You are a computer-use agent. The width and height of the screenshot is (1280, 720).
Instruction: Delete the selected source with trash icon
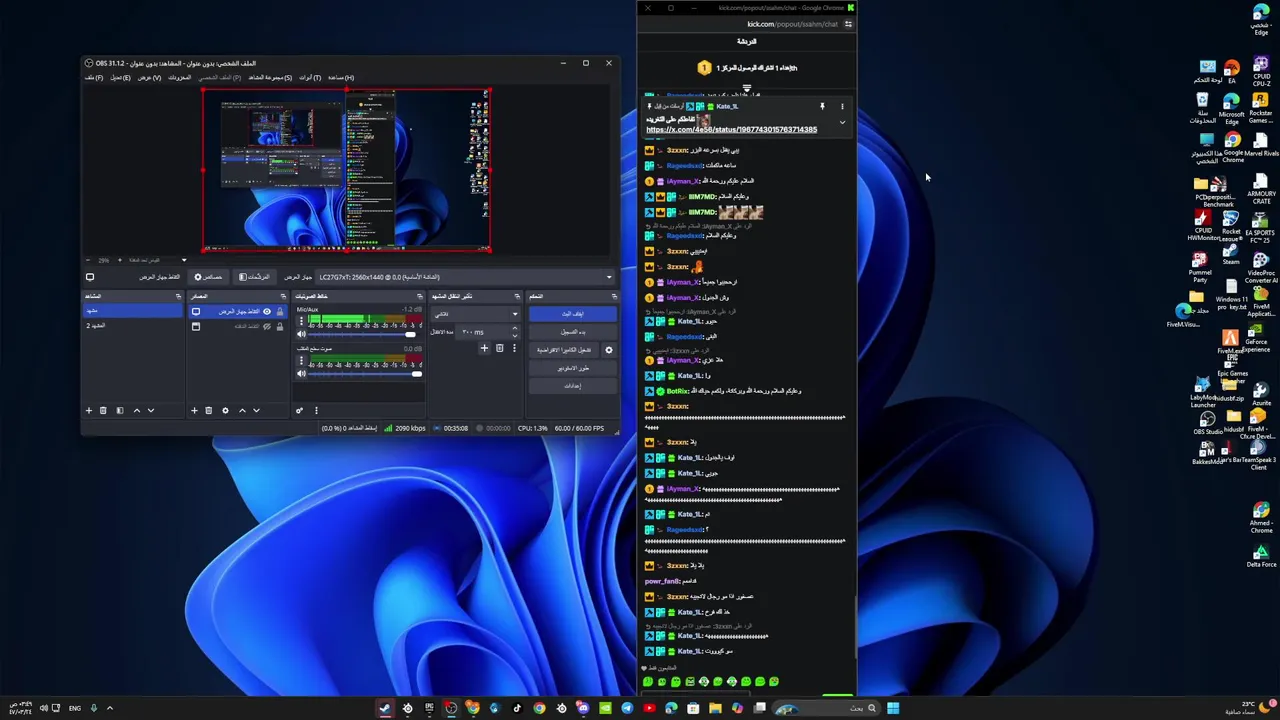tap(209, 410)
